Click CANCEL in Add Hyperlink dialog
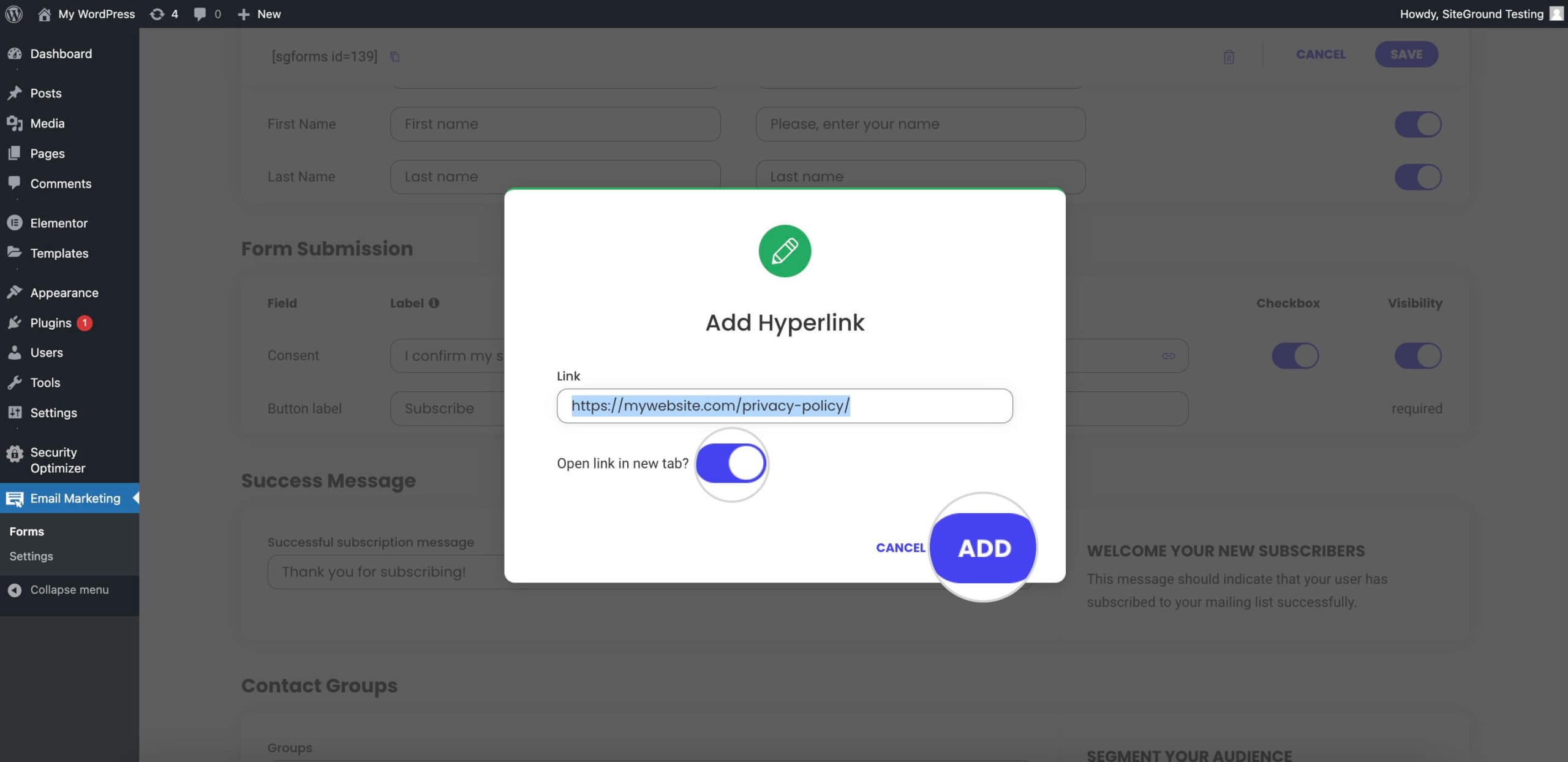 (900, 548)
